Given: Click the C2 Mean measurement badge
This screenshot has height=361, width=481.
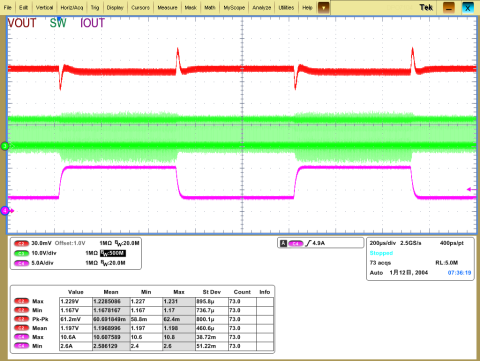Looking at the screenshot, I should pos(21,328).
